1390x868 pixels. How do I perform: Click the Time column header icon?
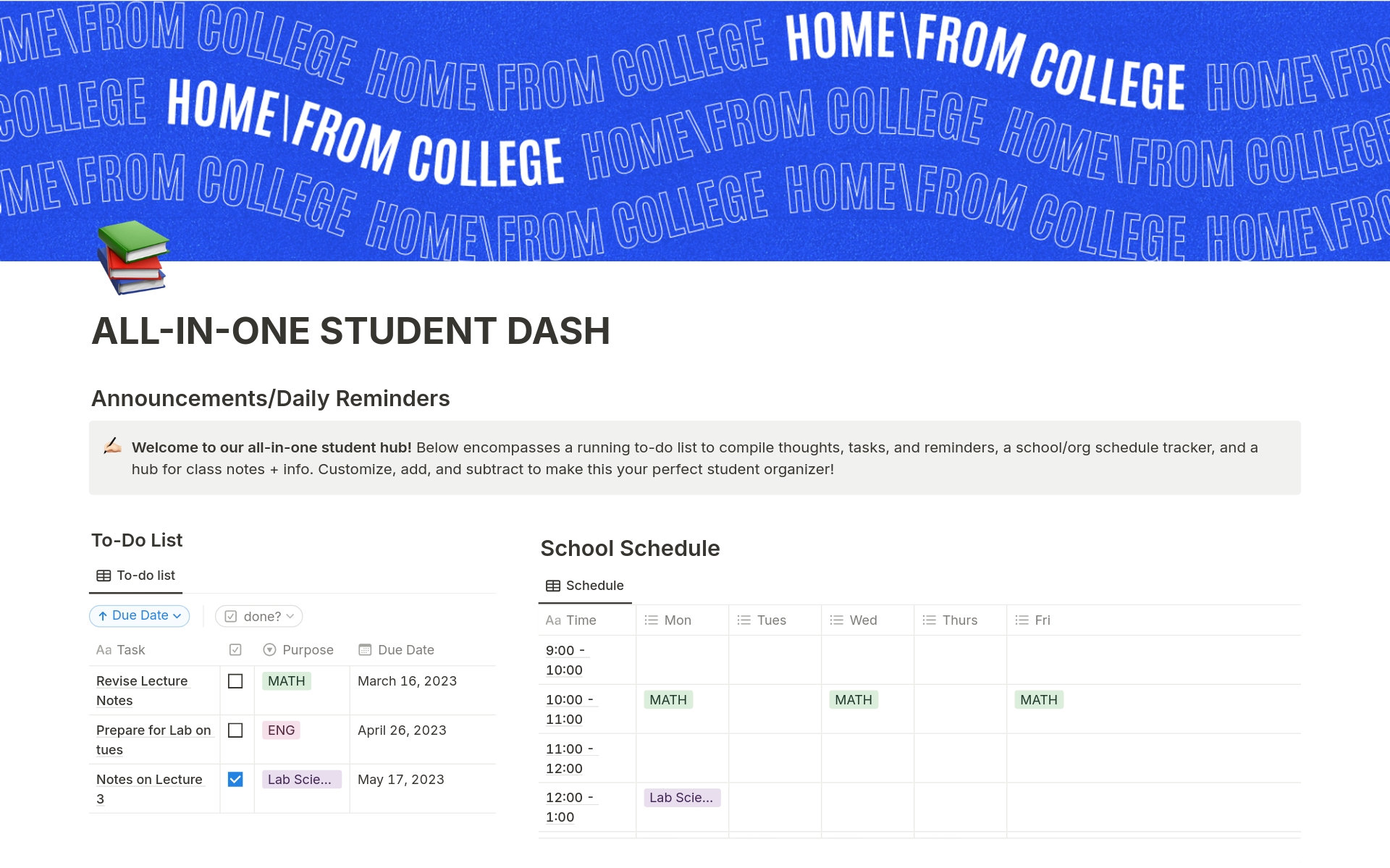[555, 620]
